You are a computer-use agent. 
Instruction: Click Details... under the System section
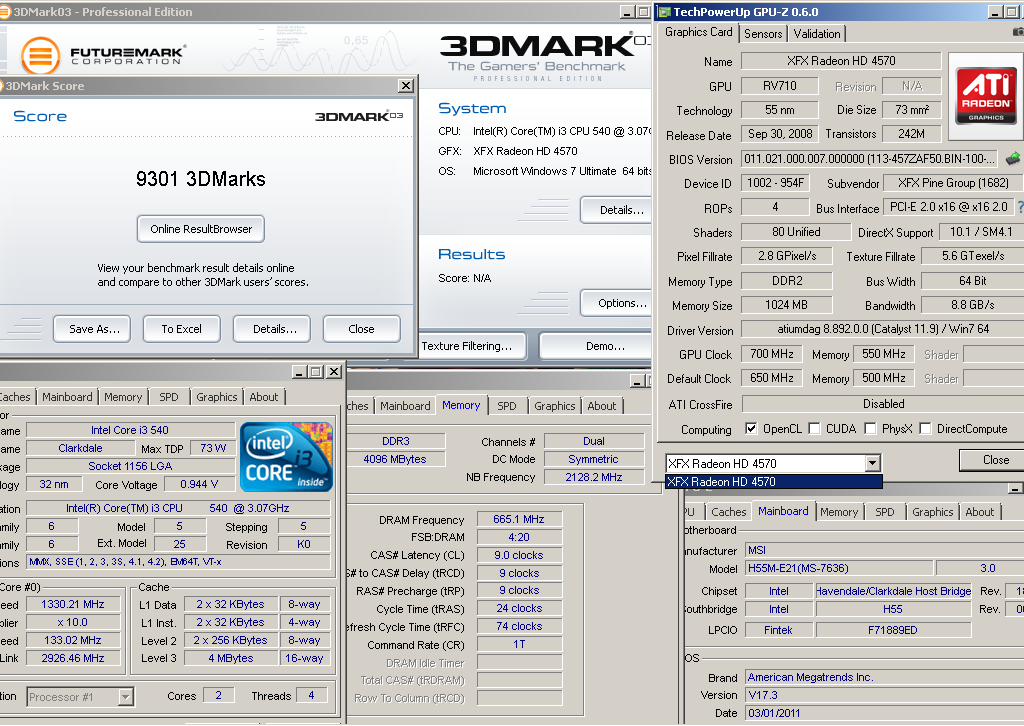coord(618,210)
